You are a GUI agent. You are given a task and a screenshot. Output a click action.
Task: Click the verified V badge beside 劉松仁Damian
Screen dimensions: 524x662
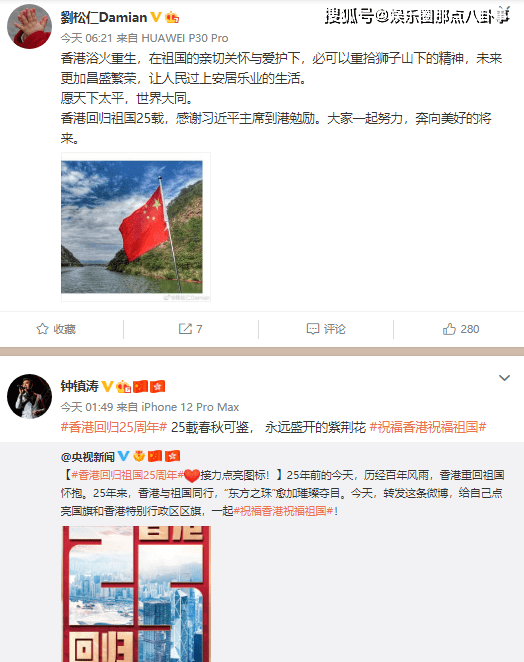coord(156,17)
